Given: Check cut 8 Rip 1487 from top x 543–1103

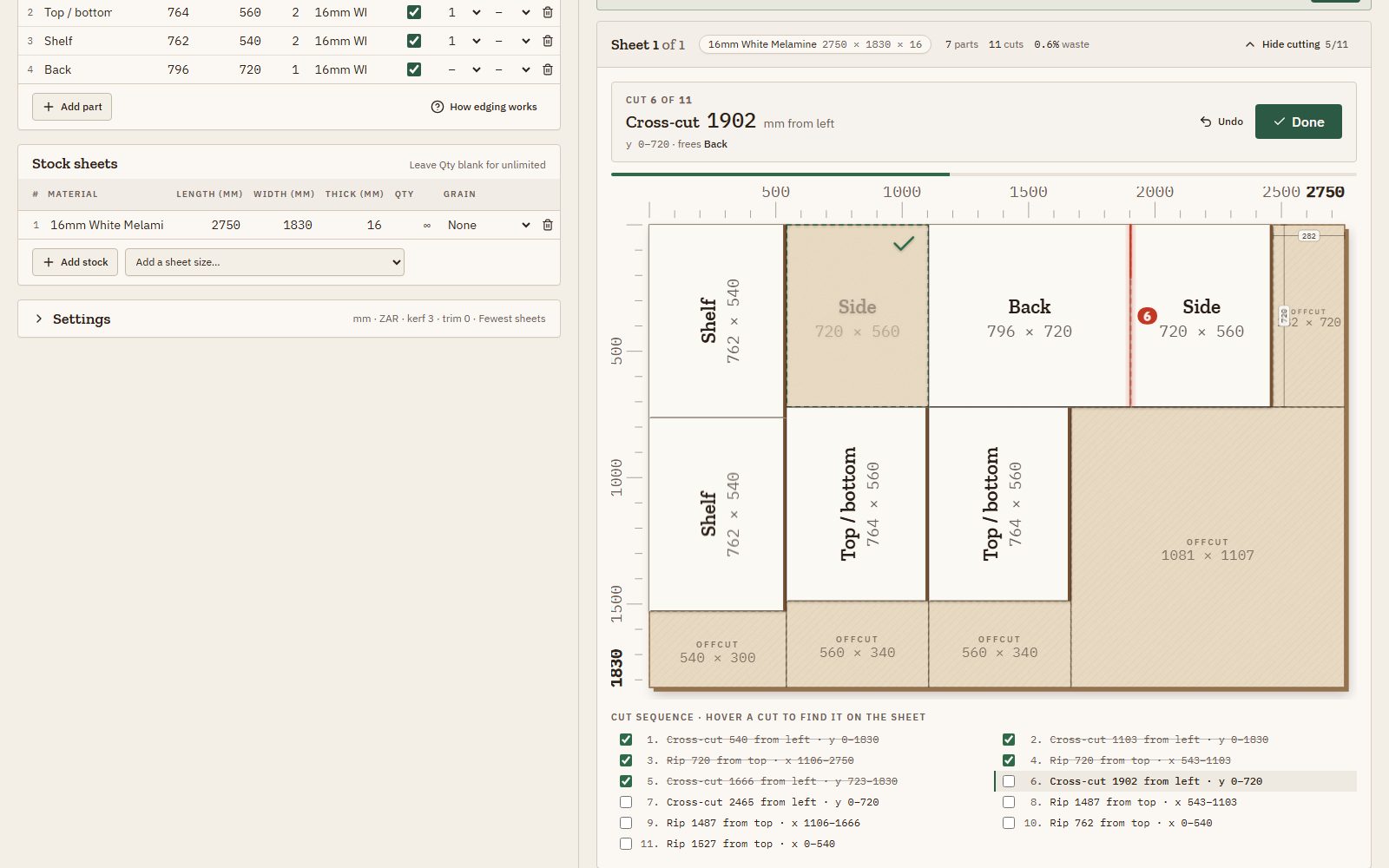Looking at the screenshot, I should [1009, 802].
